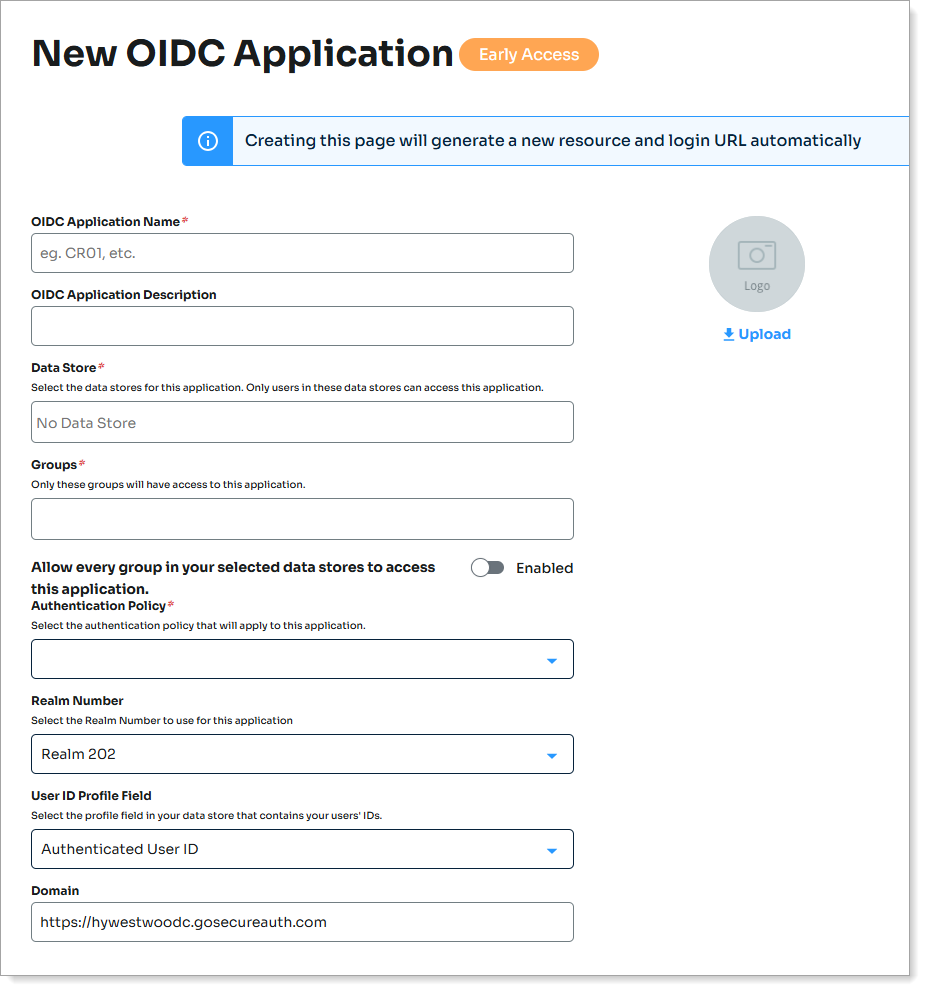Select Authenticated User ID in its combo box
This screenshot has height=991, width=925.
coord(300,848)
